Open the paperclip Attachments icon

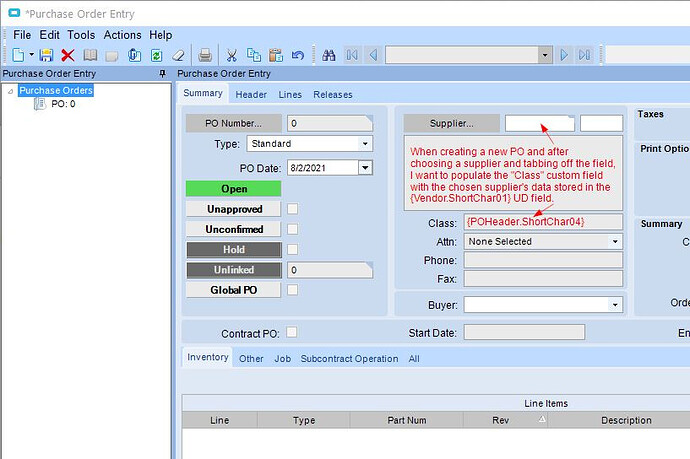point(134,55)
